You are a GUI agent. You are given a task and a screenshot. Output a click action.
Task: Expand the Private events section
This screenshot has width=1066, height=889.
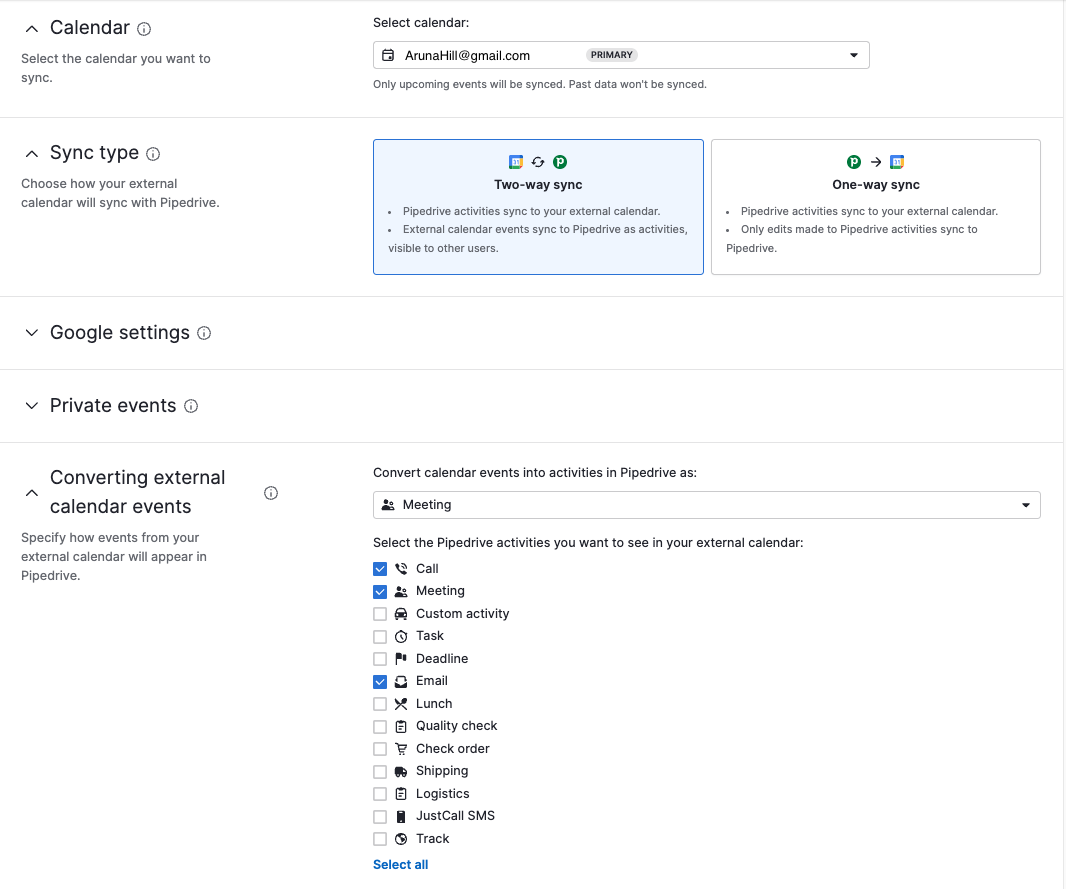(x=31, y=405)
